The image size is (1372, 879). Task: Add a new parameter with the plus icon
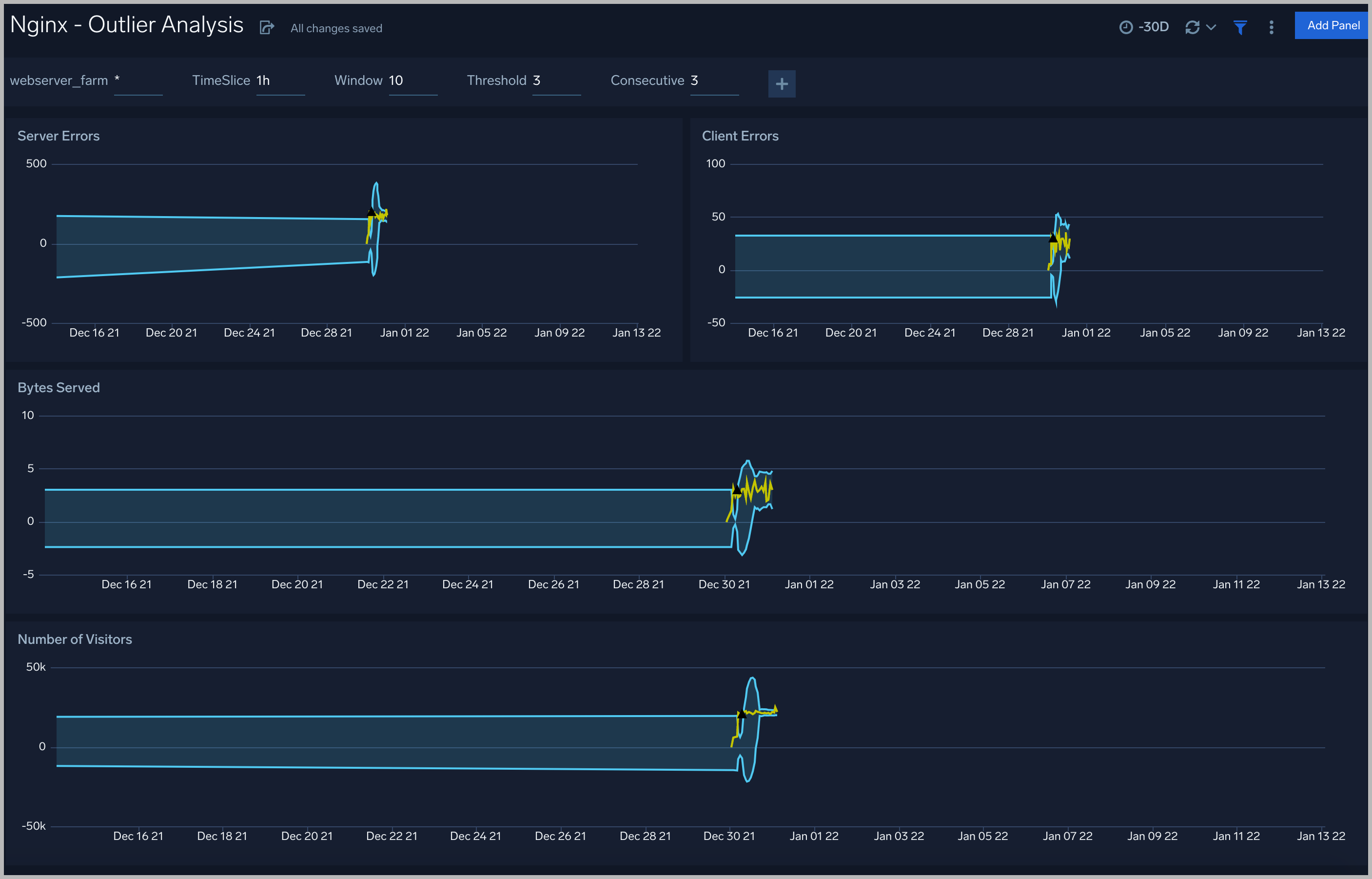click(782, 84)
